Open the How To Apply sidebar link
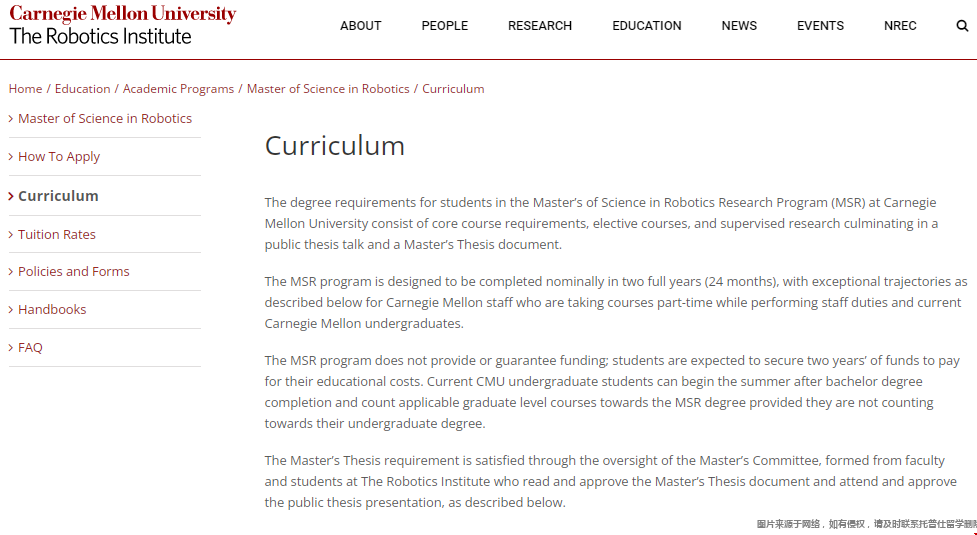 59,156
